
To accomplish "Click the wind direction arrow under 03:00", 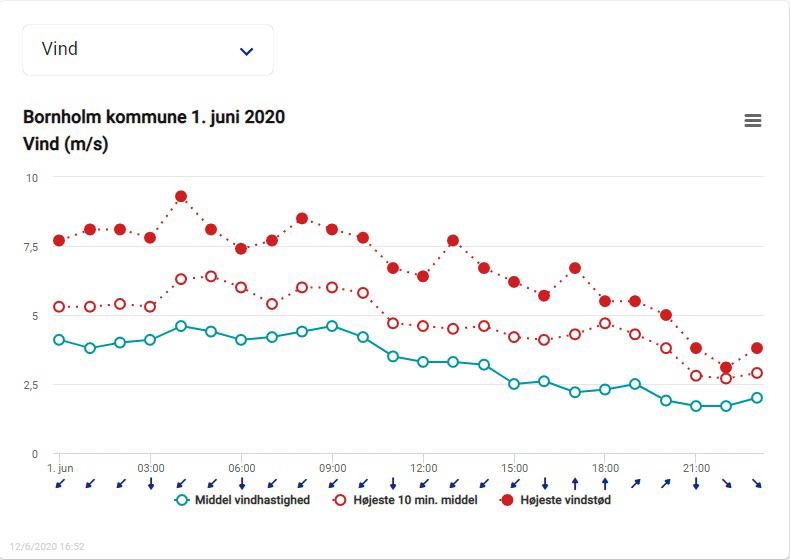I will tap(150, 484).
